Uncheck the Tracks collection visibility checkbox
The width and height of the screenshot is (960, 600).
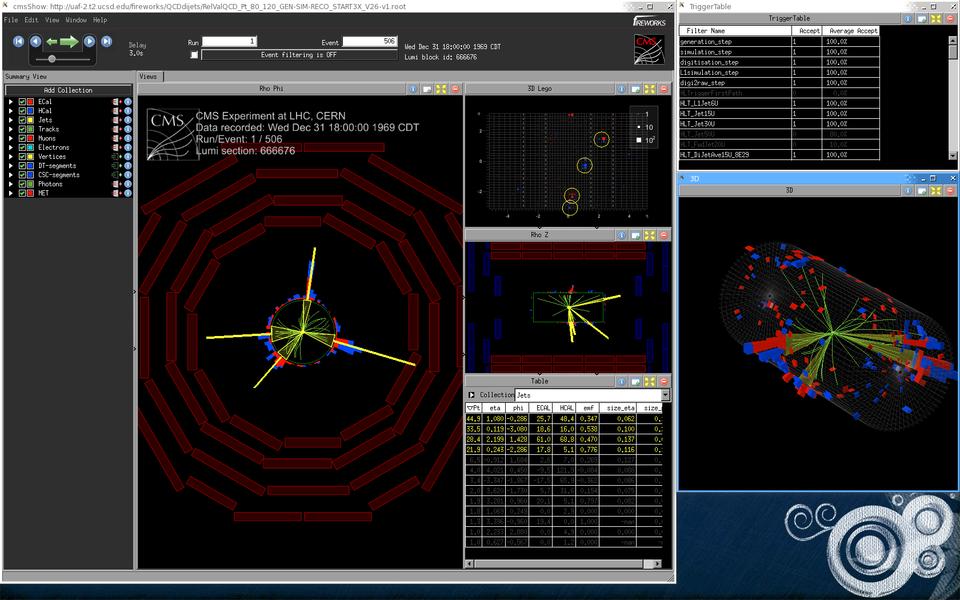[x=22, y=129]
